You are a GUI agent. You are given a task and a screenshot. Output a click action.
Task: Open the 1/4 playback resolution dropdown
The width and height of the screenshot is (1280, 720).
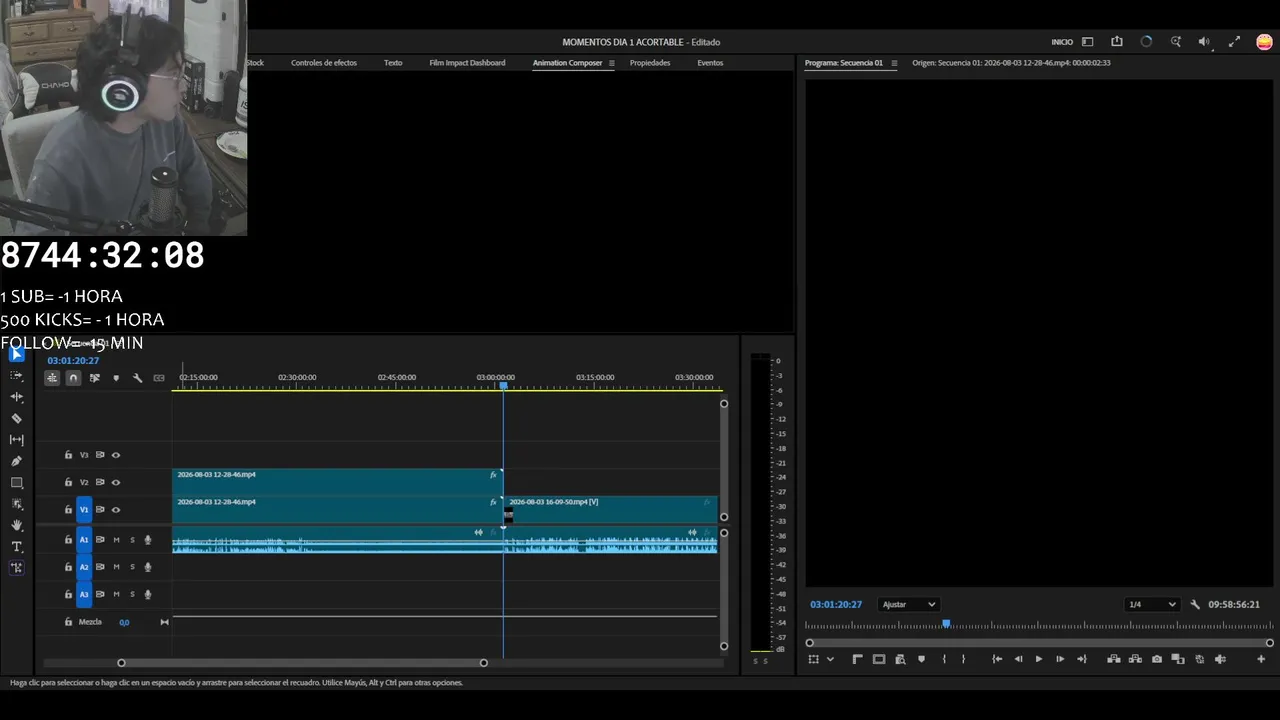[x=1152, y=605]
